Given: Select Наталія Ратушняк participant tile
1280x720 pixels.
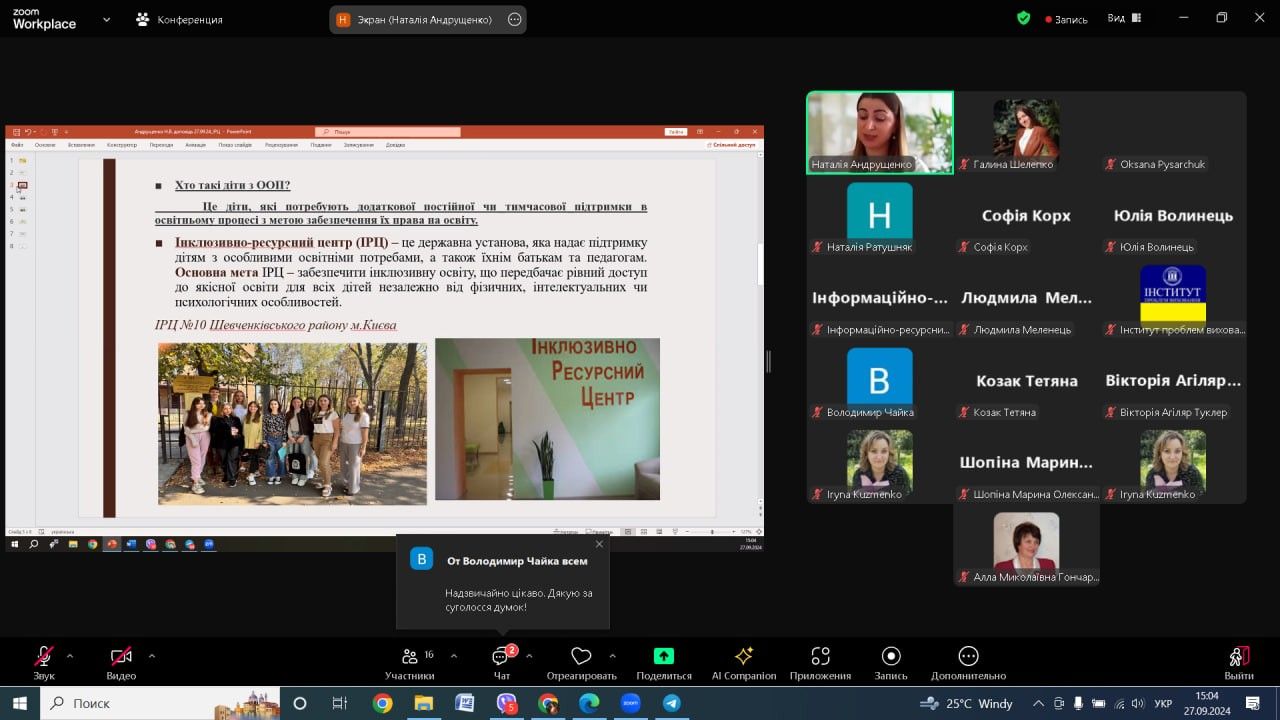Looking at the screenshot, I should point(880,216).
